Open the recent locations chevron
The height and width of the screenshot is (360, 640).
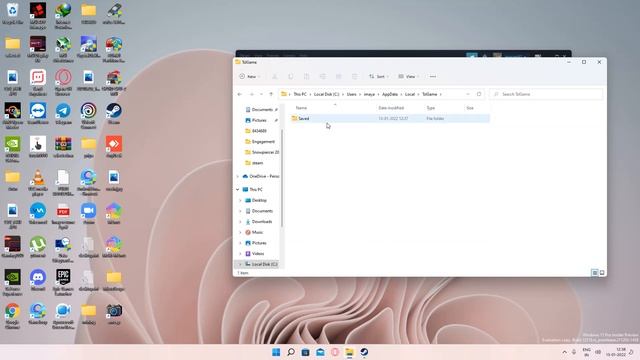pos(261,94)
